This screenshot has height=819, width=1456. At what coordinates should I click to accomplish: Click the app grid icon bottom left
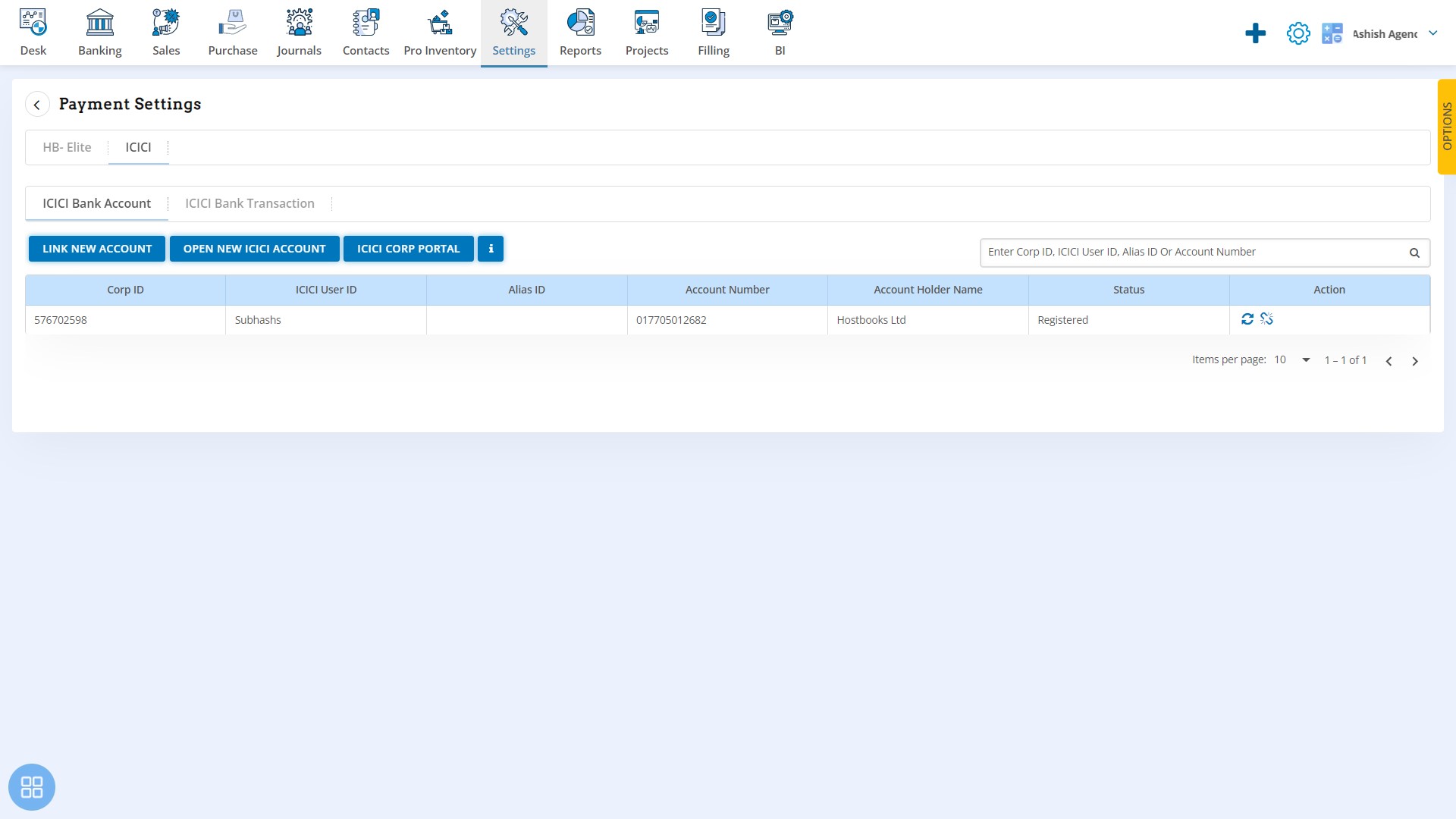[x=32, y=787]
